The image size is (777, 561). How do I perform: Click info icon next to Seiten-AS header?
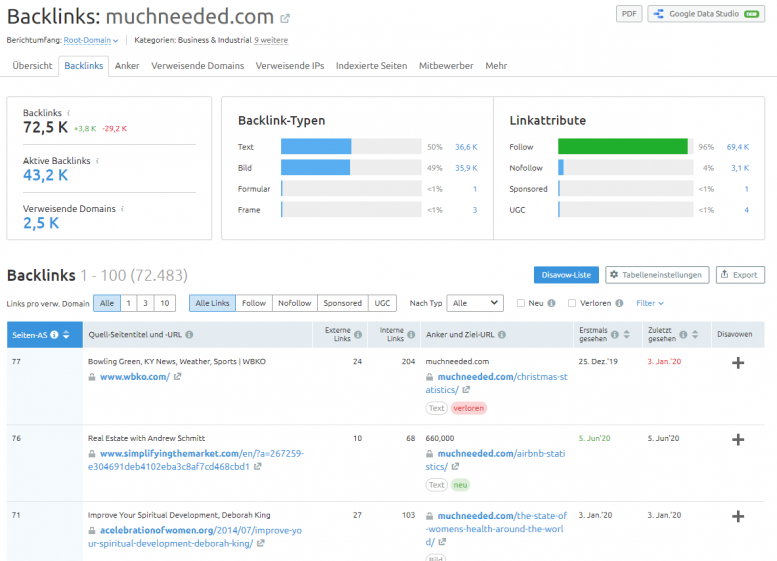(54, 335)
